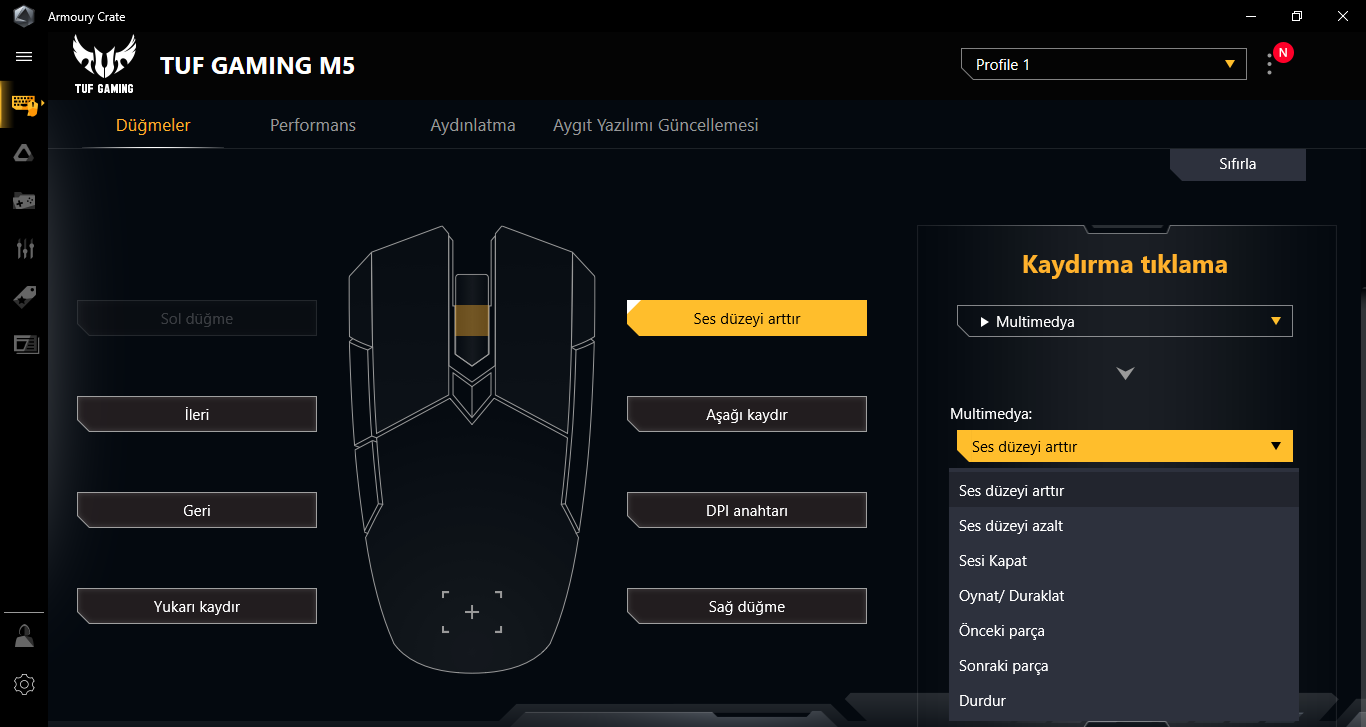Click the 'TUF GAMING M5' device title
Viewport: 1366px width, 727px height.
pyautogui.click(x=257, y=66)
